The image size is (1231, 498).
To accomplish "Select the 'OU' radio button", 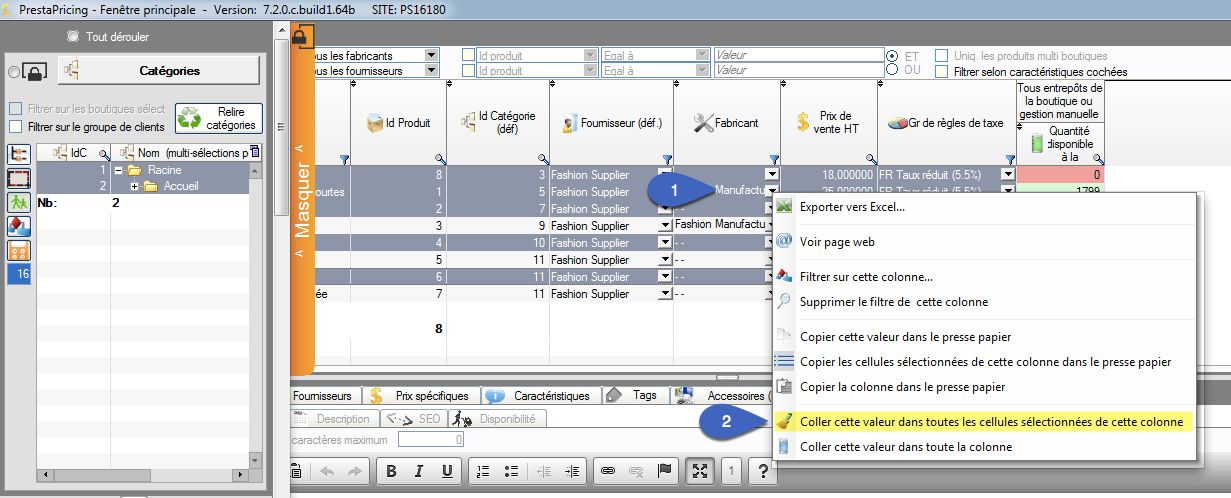I will point(892,70).
